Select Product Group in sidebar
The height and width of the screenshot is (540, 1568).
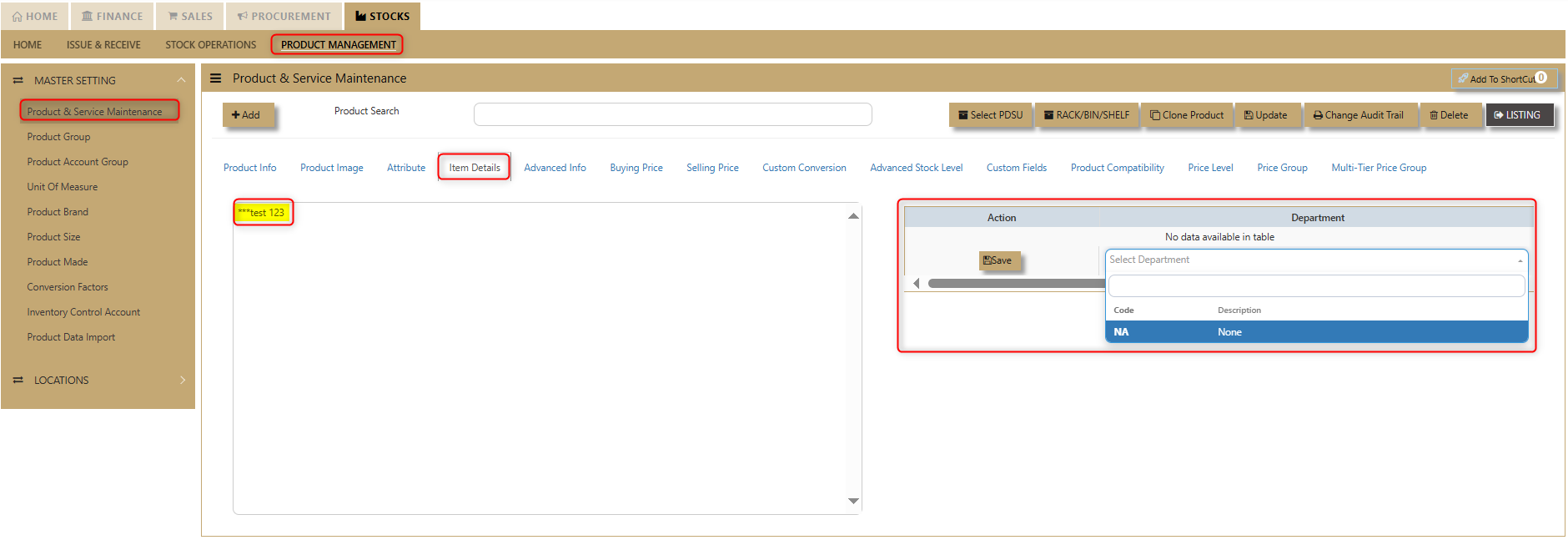click(58, 137)
